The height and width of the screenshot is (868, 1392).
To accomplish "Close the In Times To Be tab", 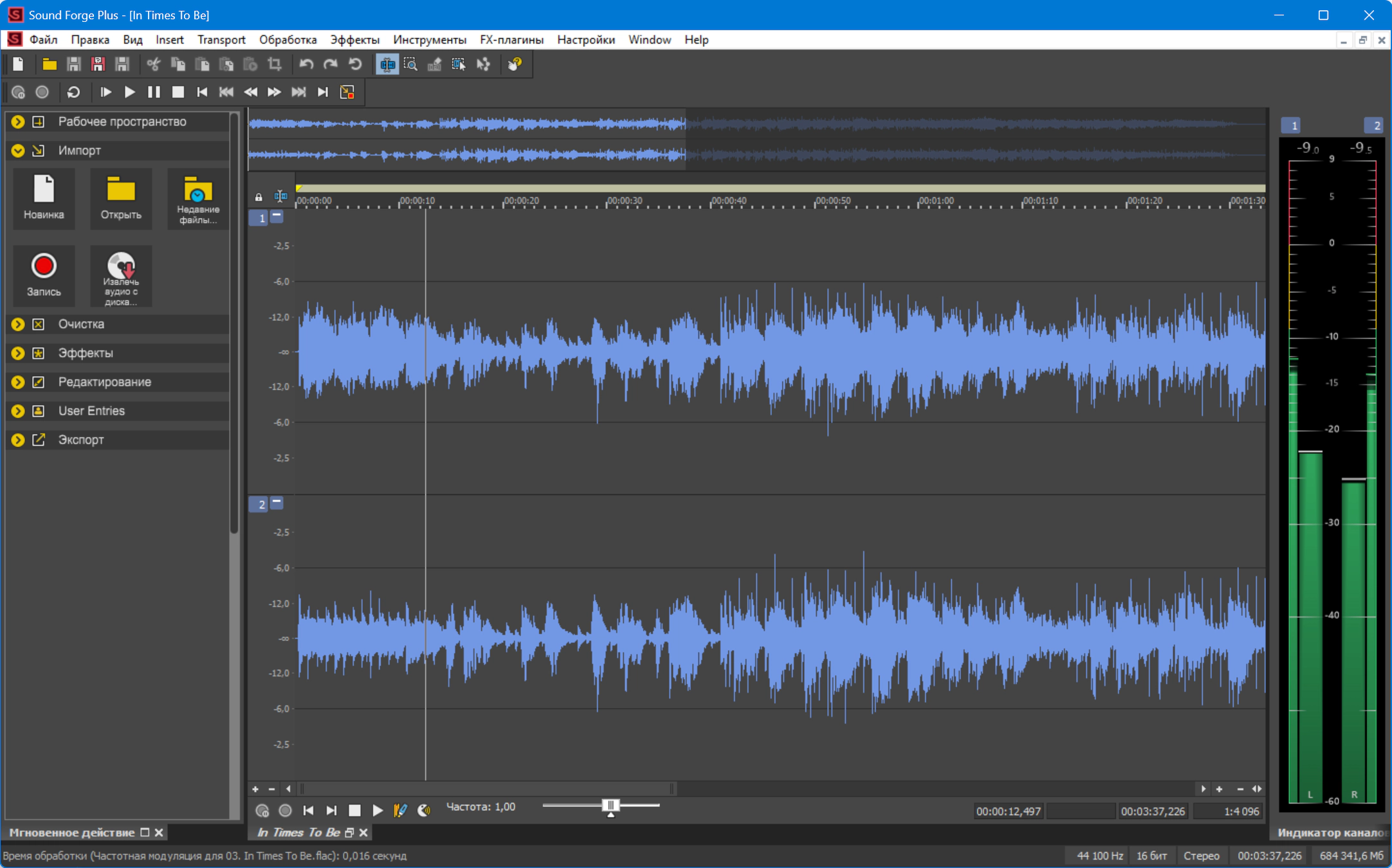I will coord(363,833).
